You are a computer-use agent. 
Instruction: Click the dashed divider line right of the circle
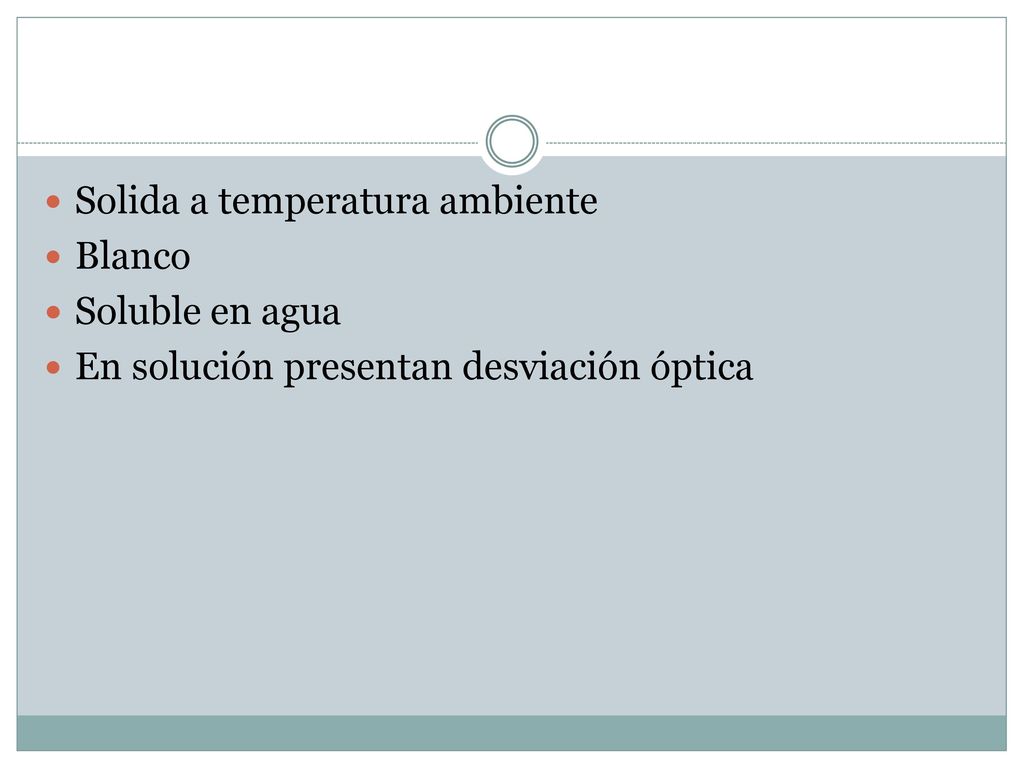[x=776, y=143]
